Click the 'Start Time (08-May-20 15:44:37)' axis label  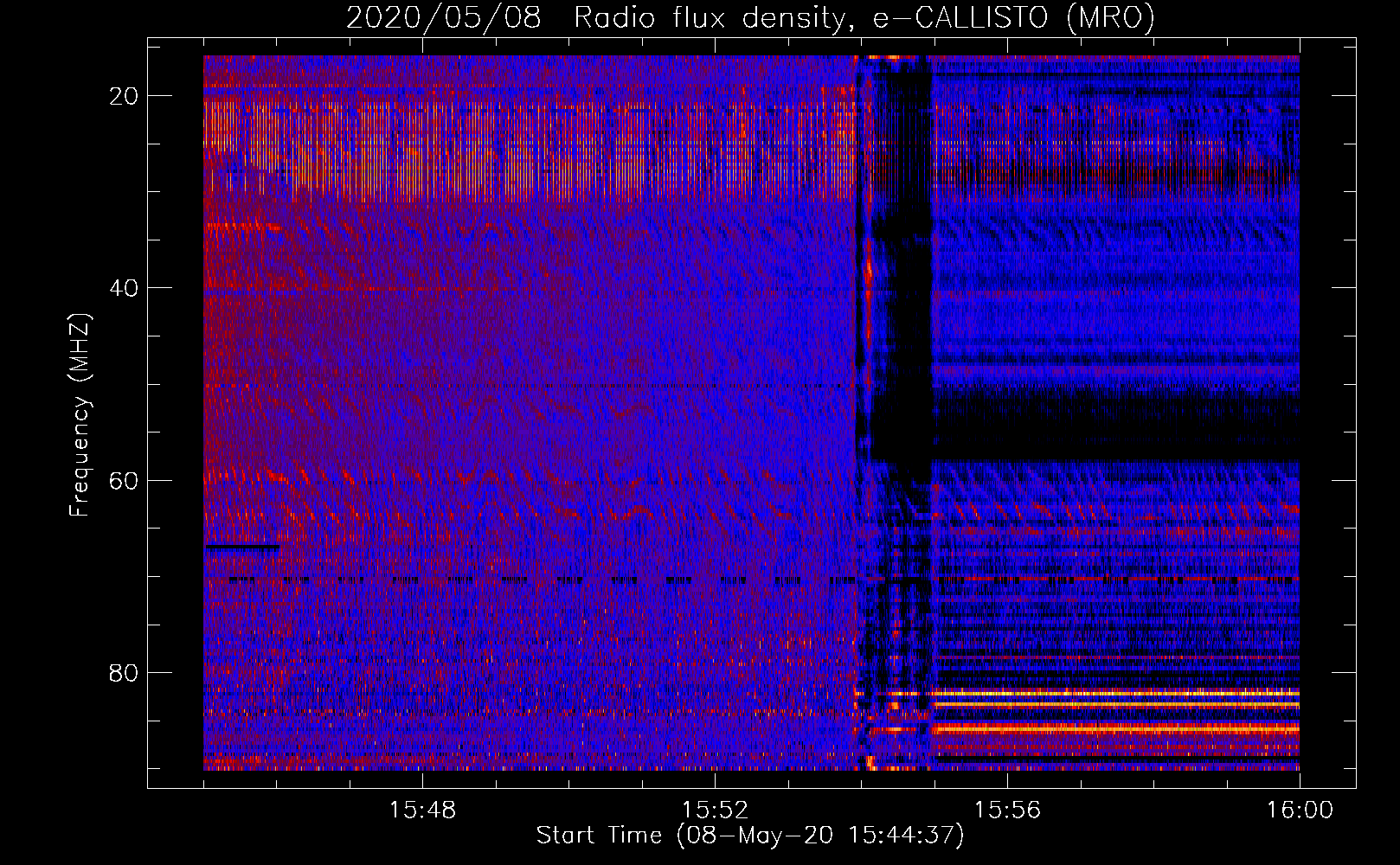tap(750, 836)
